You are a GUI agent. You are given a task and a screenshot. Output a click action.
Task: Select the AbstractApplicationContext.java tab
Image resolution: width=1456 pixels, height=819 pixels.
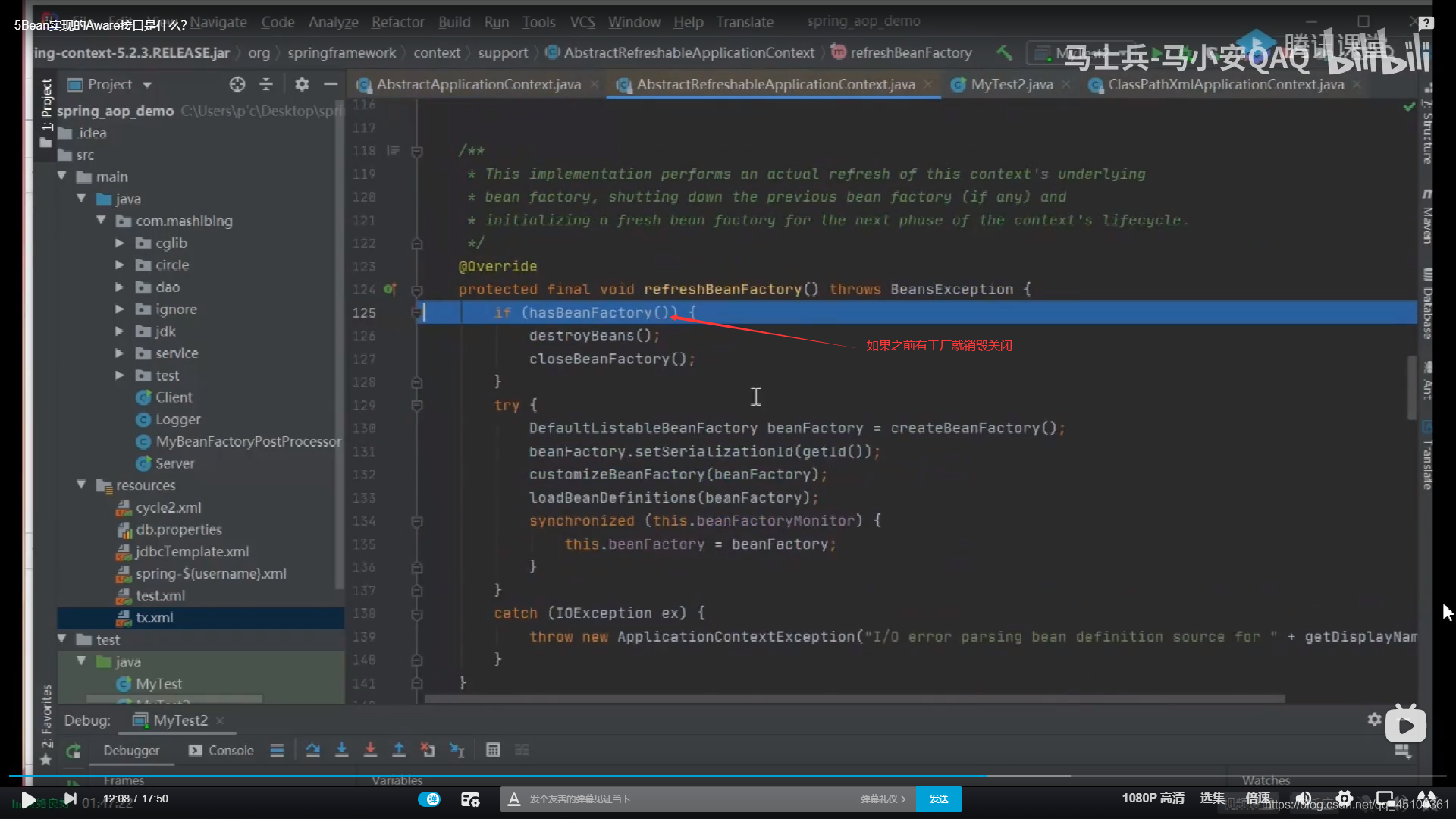pyautogui.click(x=478, y=84)
